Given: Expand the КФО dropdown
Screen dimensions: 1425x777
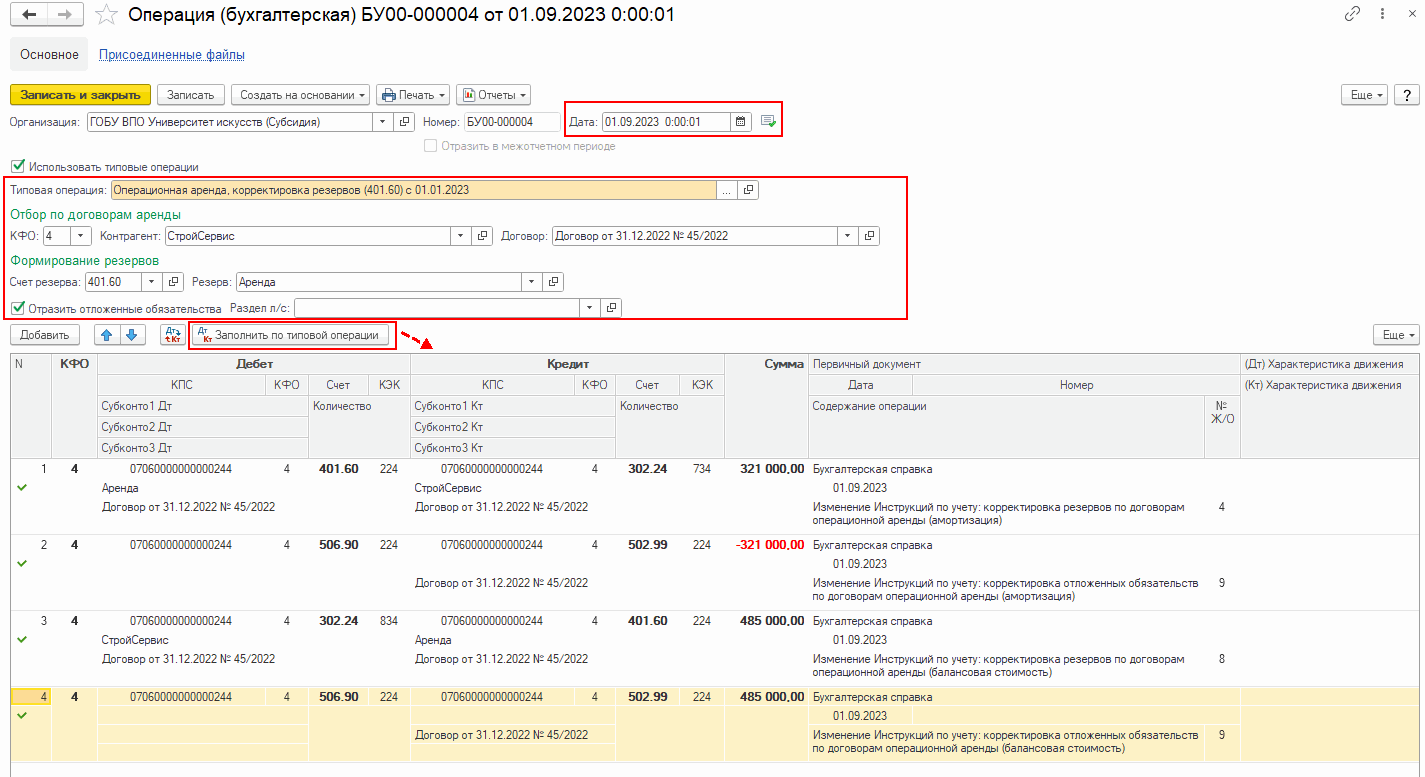Looking at the screenshot, I should point(81,236).
